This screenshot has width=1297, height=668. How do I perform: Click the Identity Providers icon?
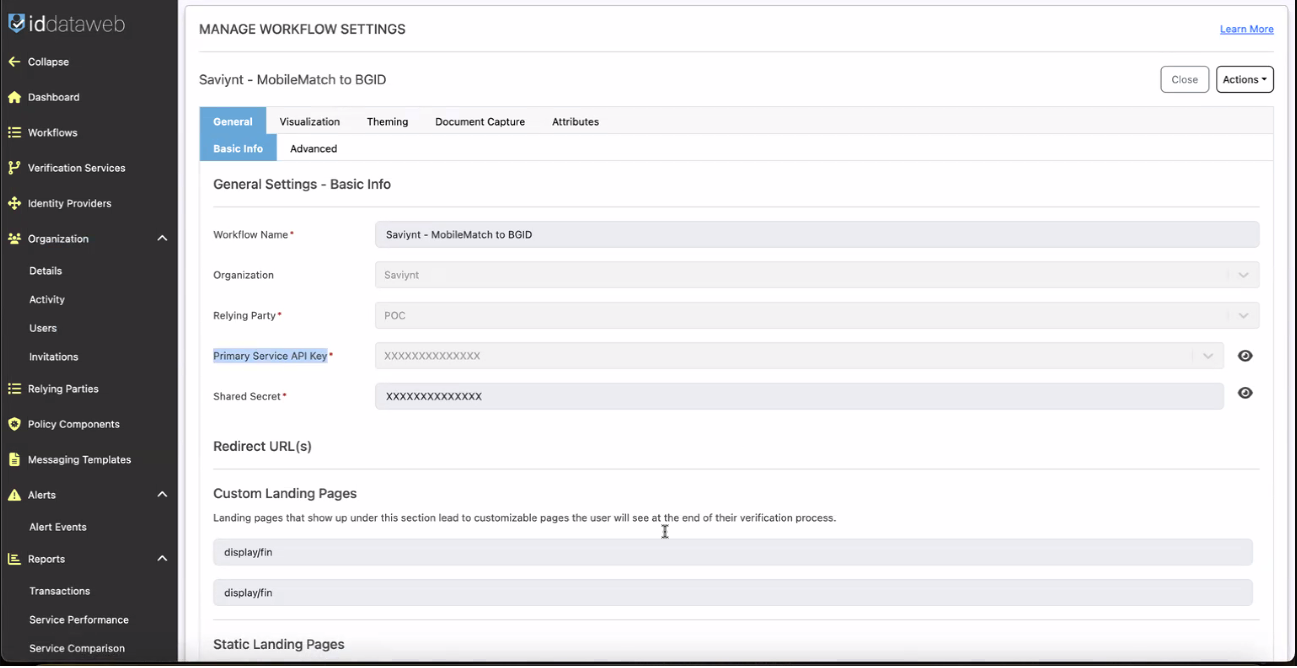coord(14,203)
